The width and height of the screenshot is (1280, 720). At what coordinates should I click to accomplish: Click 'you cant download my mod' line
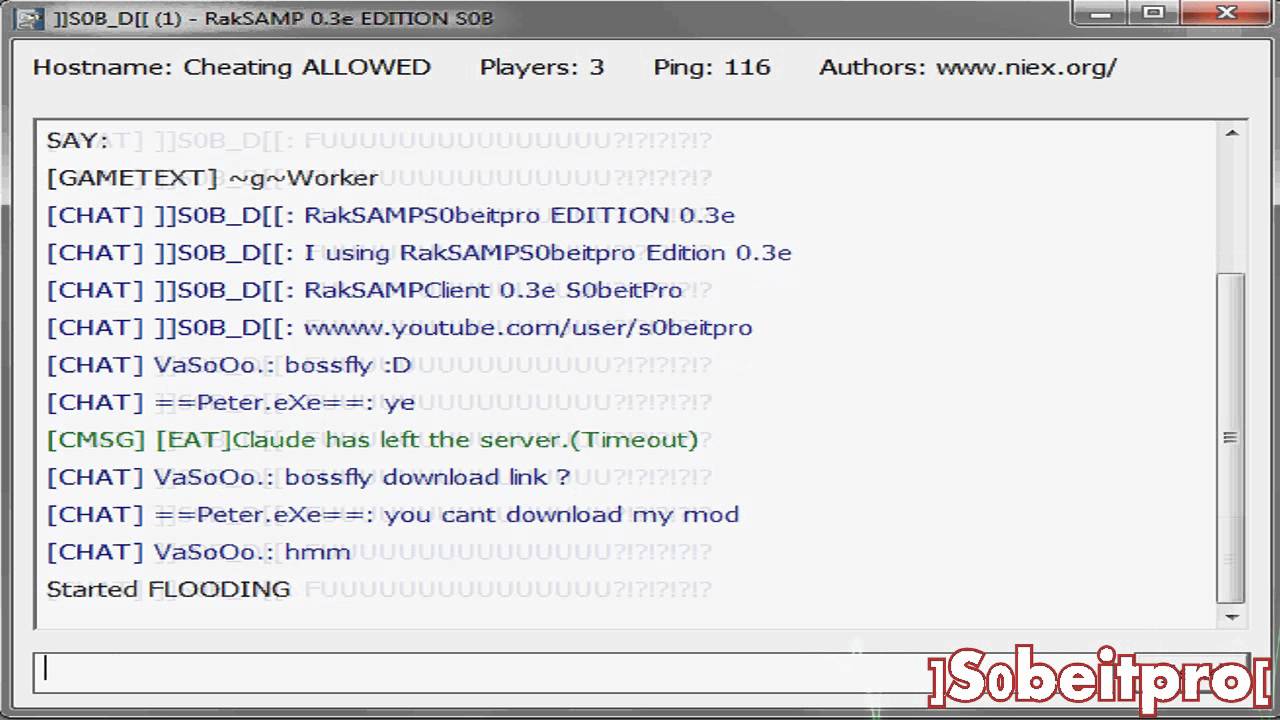click(x=393, y=515)
